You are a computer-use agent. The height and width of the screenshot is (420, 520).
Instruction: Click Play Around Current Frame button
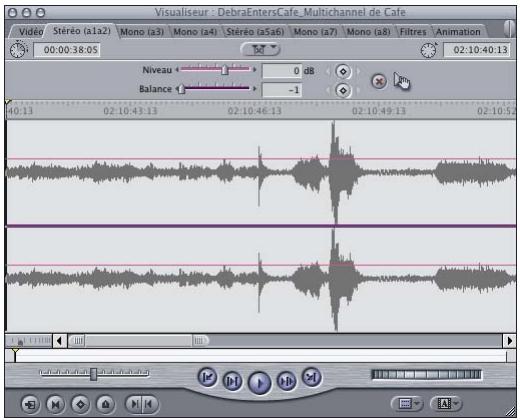point(287,381)
